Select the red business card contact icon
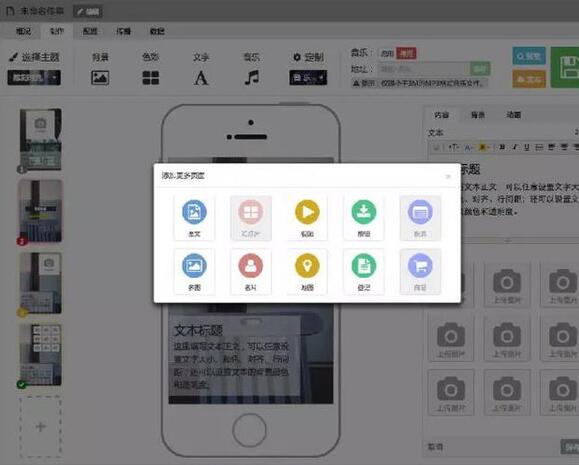The image size is (579, 465). click(251, 271)
